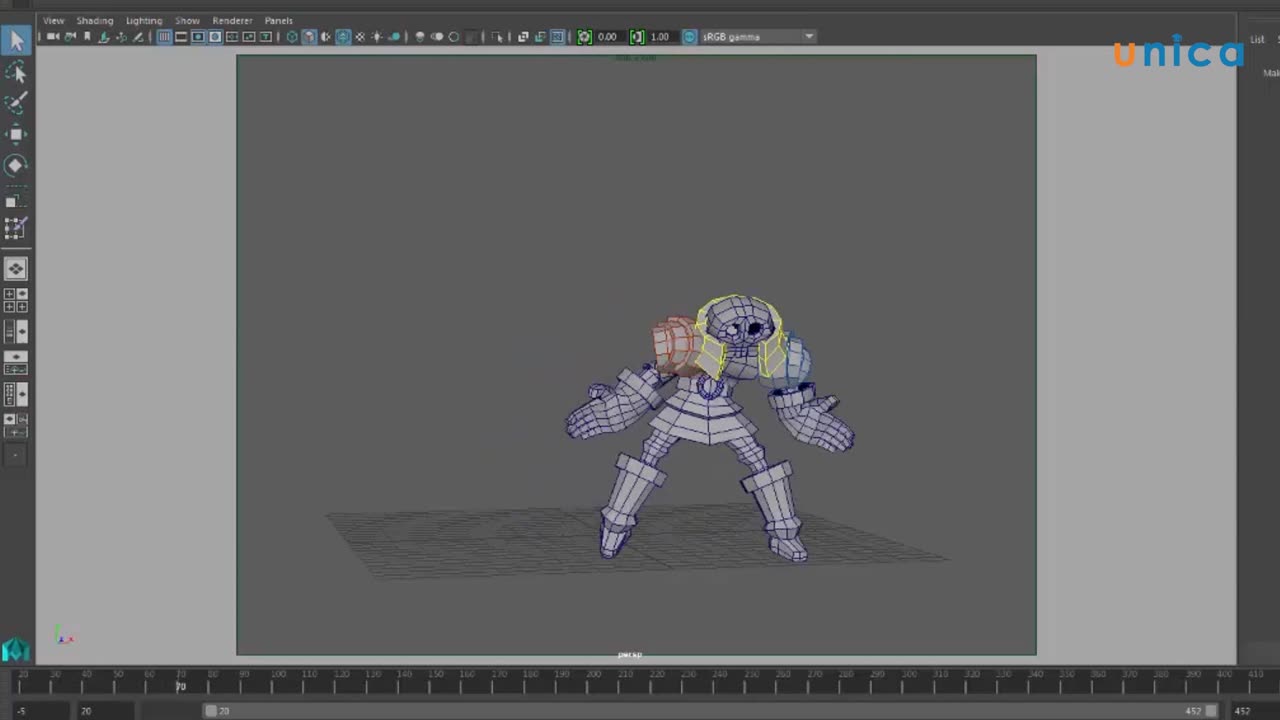
Task: Activate the Rotate tool
Action: [16, 165]
